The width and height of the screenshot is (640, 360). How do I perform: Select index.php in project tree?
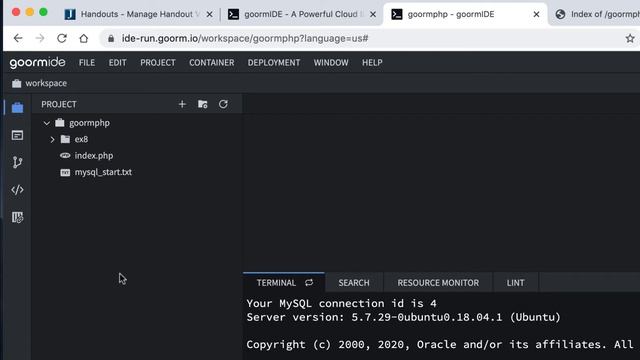[93, 156]
